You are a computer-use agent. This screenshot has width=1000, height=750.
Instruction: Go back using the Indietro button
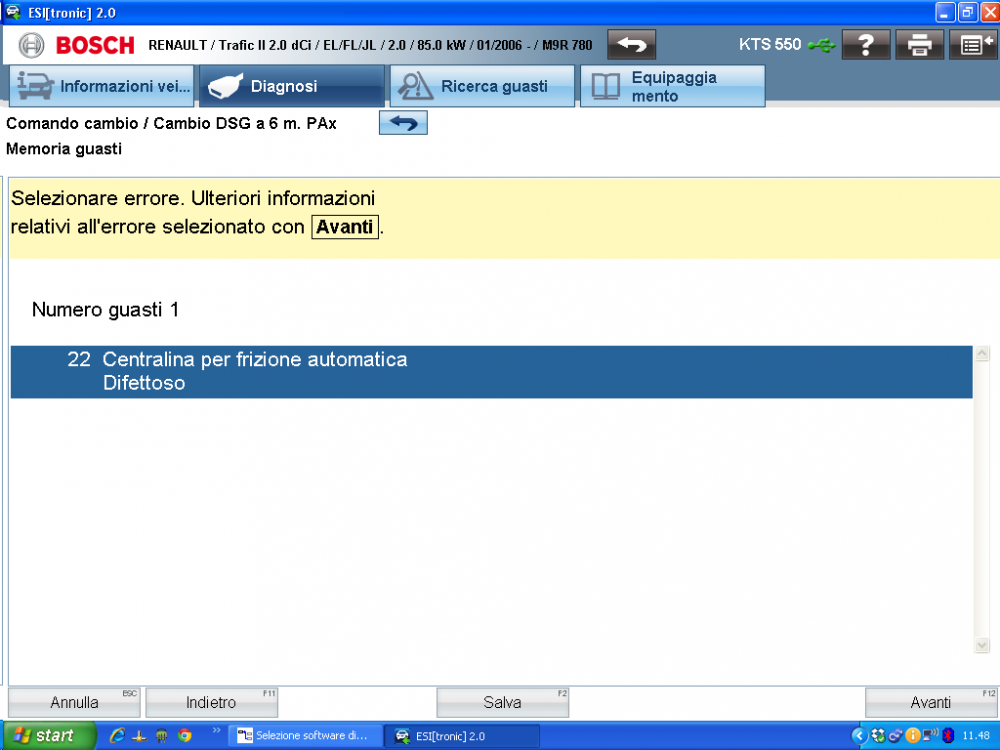(211, 702)
